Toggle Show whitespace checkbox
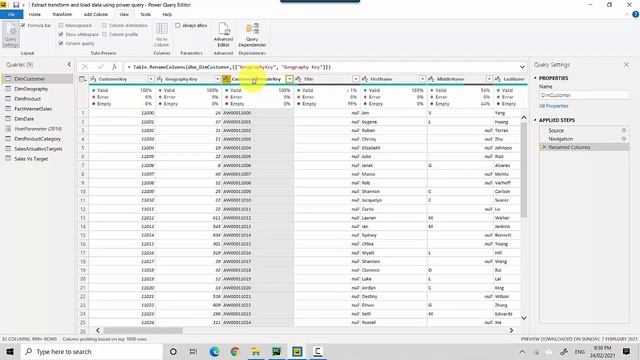 (x=61, y=34)
